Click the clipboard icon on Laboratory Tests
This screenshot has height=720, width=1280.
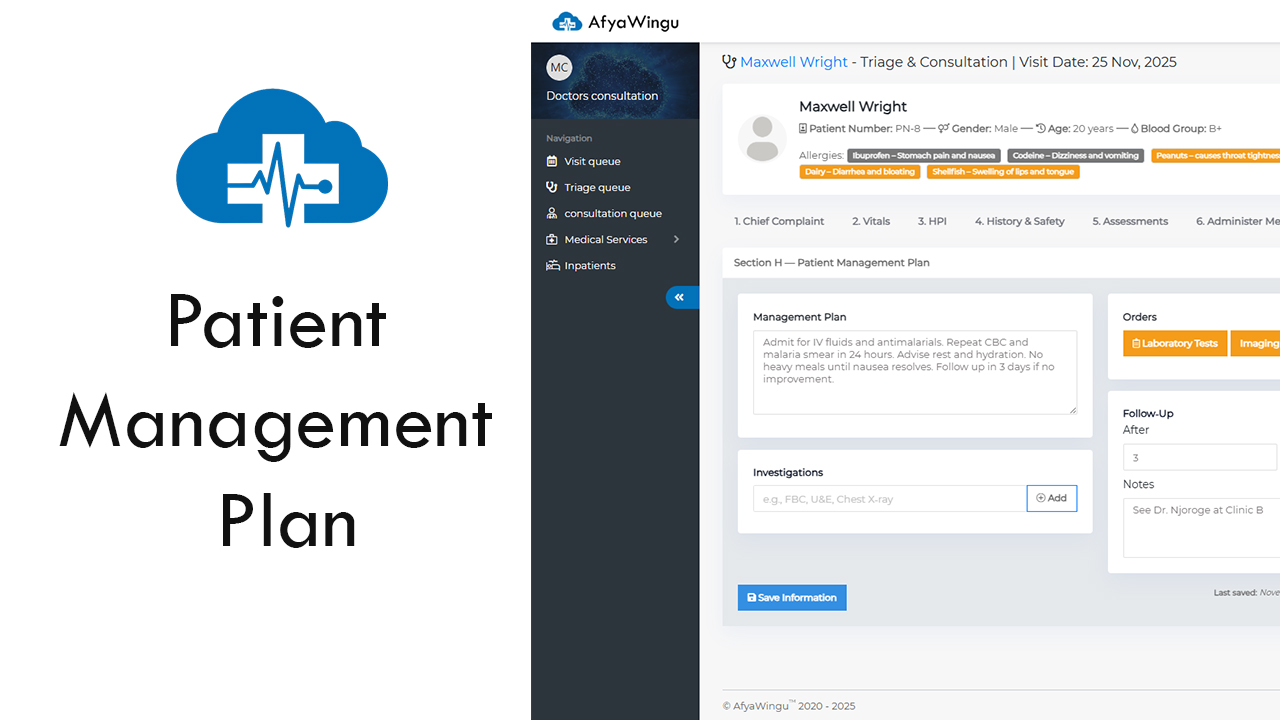pyautogui.click(x=1136, y=343)
